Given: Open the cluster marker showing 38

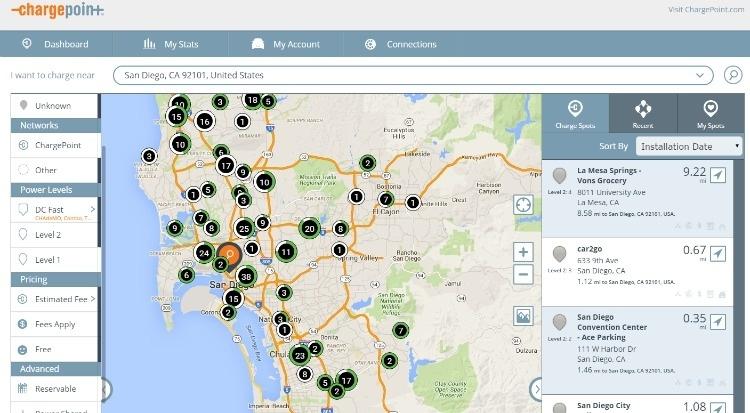Looking at the screenshot, I should pyautogui.click(x=246, y=276).
